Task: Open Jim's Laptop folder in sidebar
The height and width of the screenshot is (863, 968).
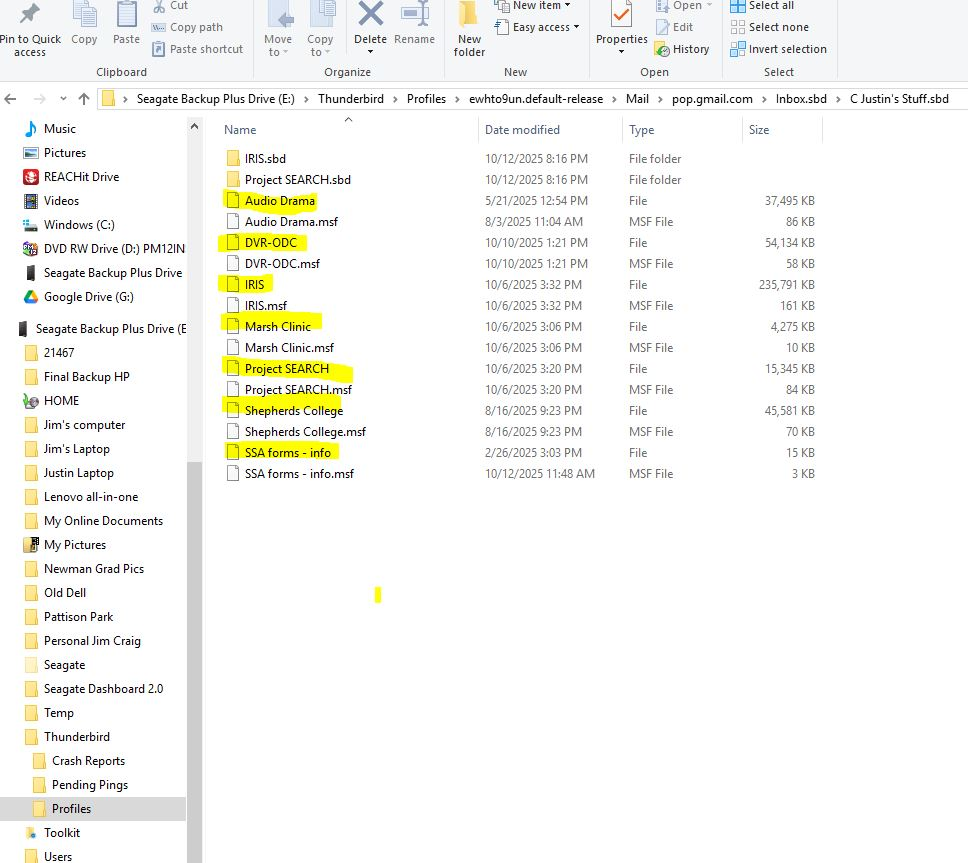Action: pyautogui.click(x=76, y=449)
